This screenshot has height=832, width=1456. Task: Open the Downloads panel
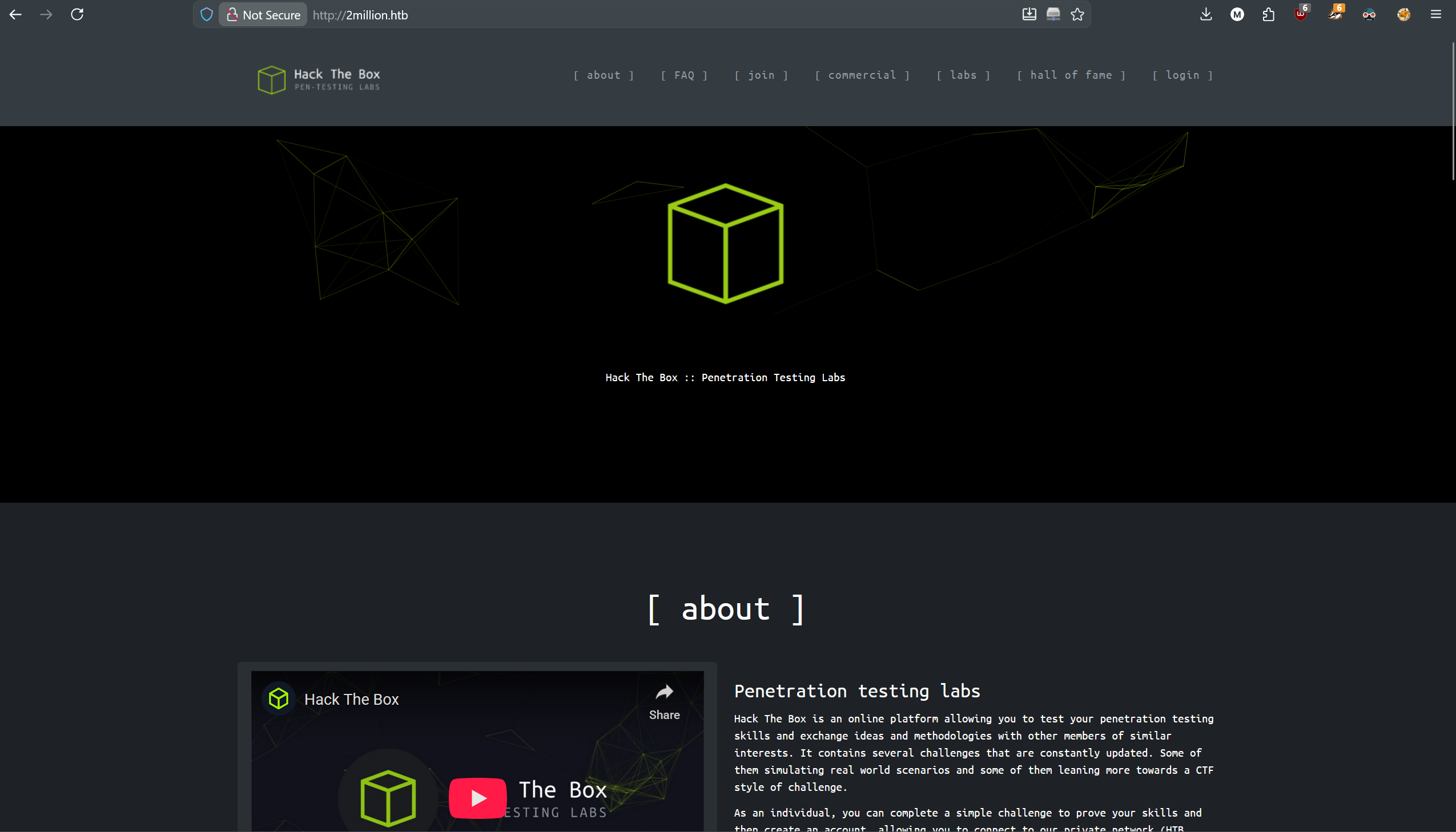coord(1205,14)
